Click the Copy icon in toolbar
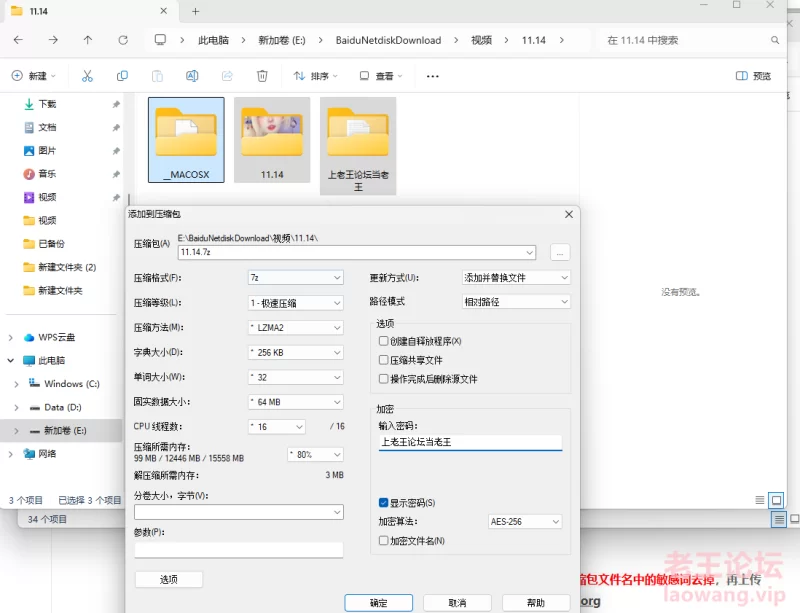The image size is (800, 613). 122,76
